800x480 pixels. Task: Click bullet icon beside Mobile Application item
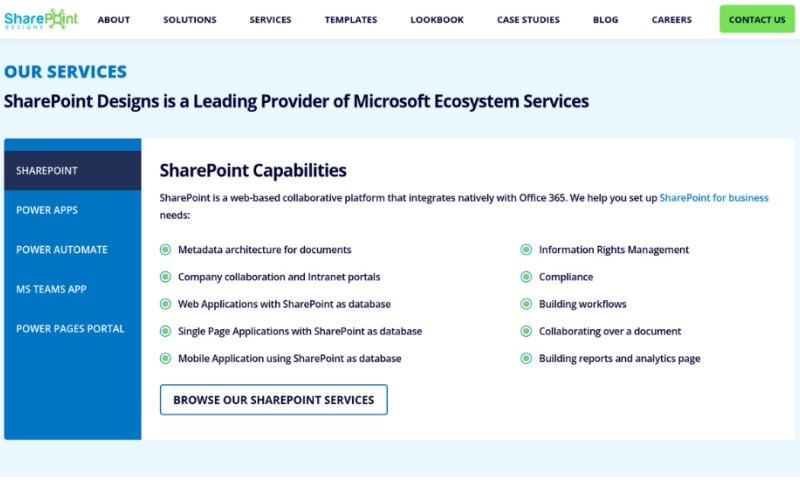point(166,358)
